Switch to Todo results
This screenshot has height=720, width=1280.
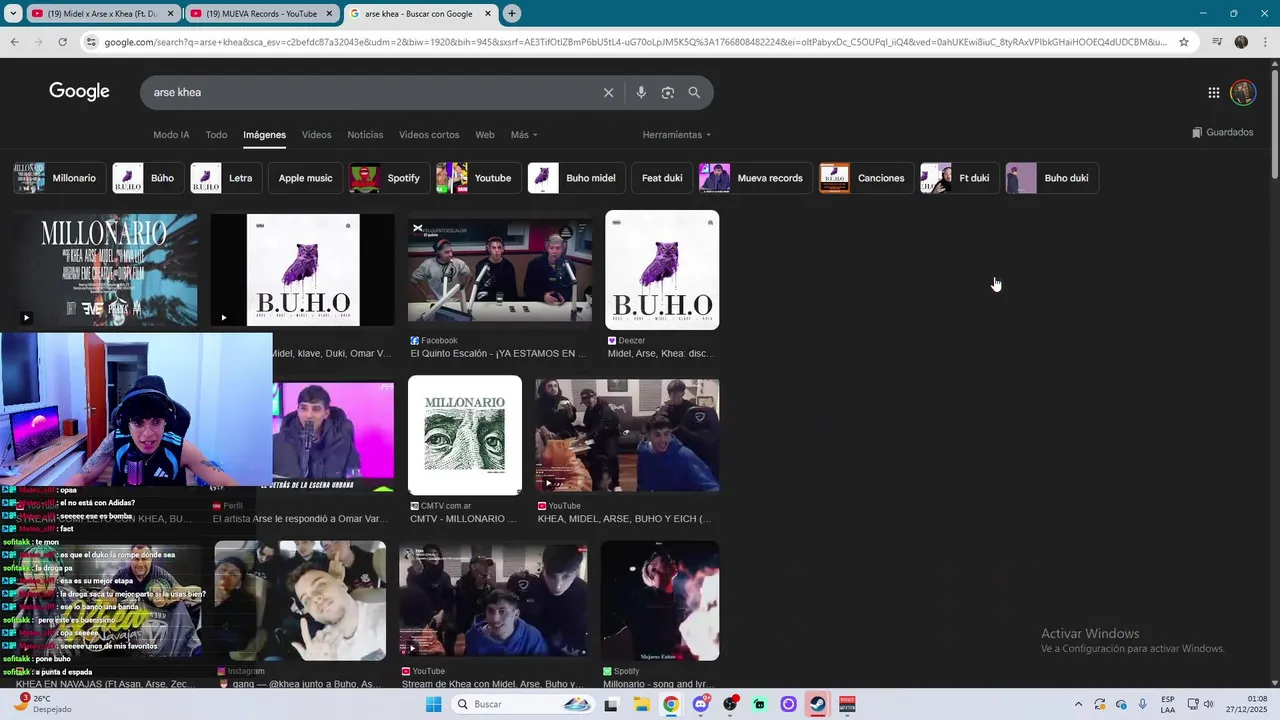(x=216, y=135)
